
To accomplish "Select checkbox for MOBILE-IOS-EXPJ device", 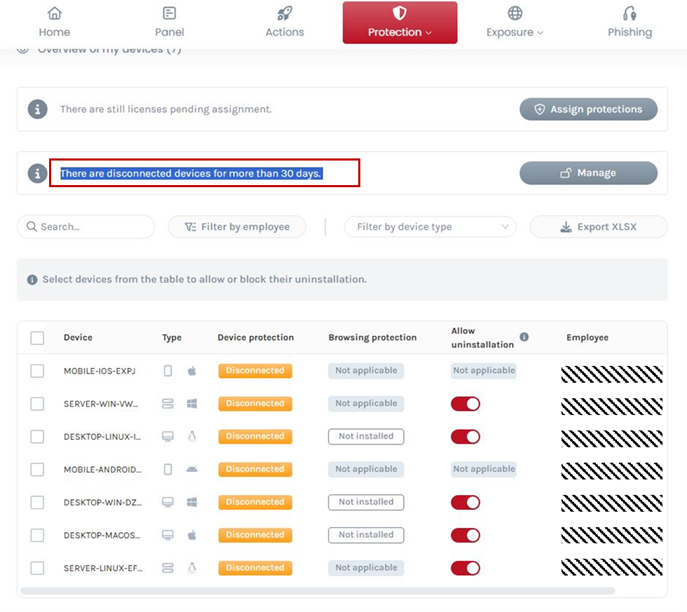I will [37, 371].
